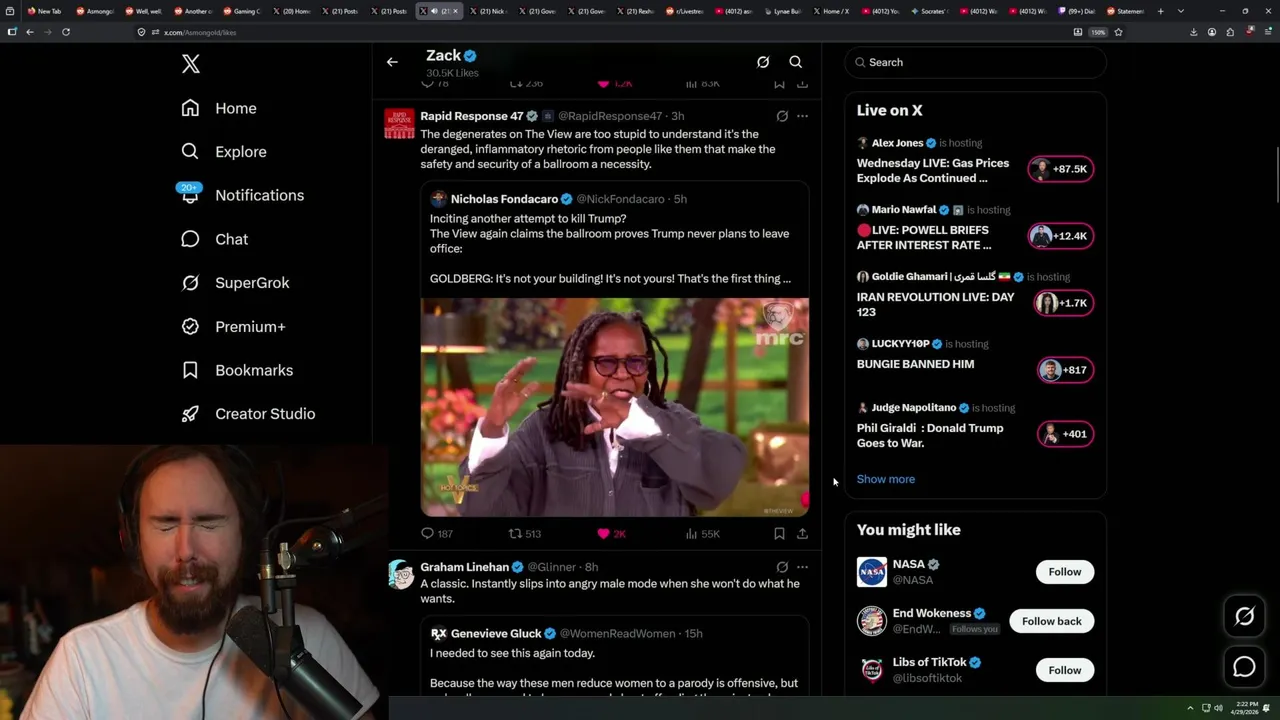Open Rapid Response 47 avatar
Image resolution: width=1280 pixels, height=720 pixels.
point(400,124)
